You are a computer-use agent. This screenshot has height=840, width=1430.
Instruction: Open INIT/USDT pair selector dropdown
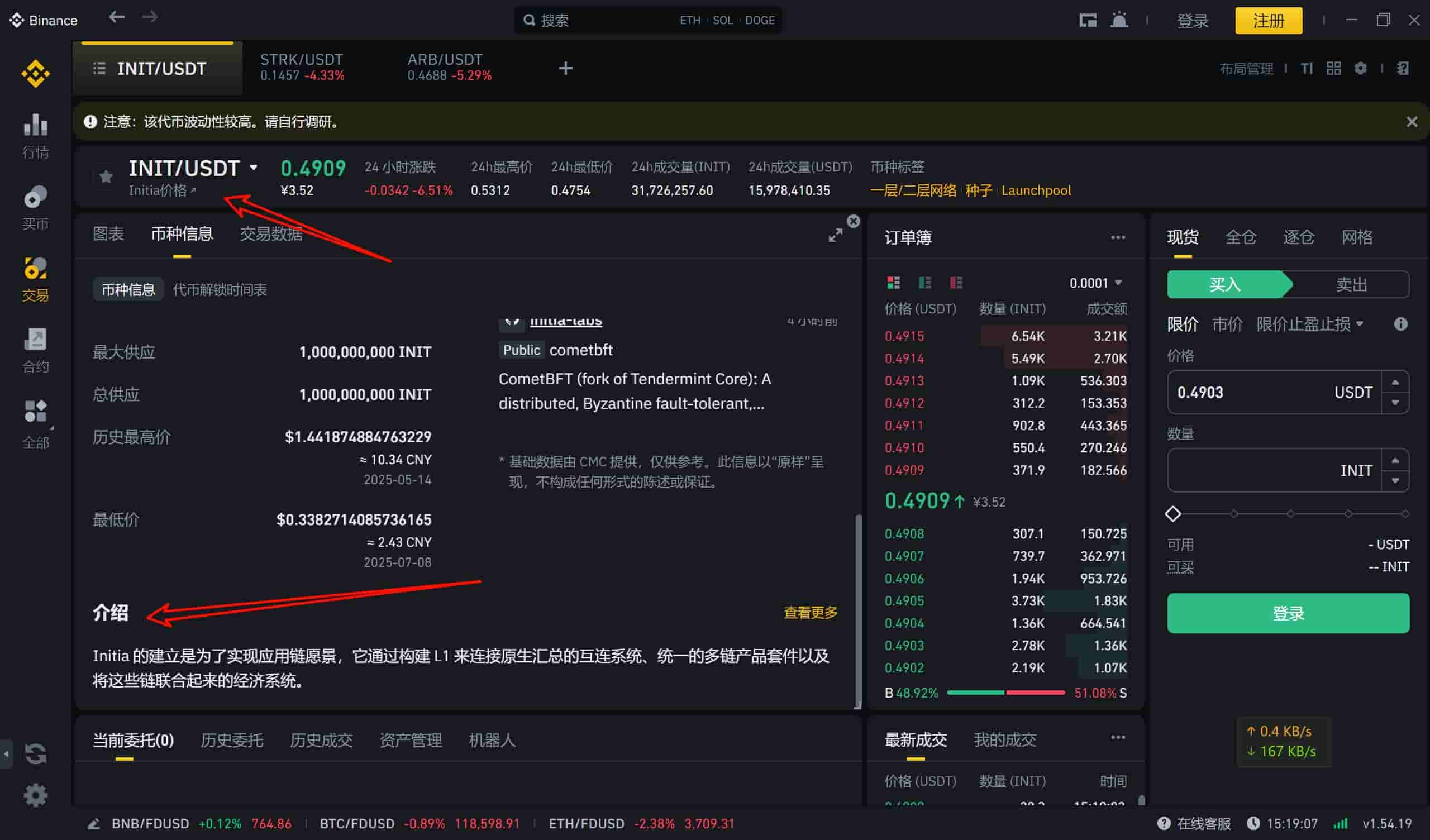(254, 168)
